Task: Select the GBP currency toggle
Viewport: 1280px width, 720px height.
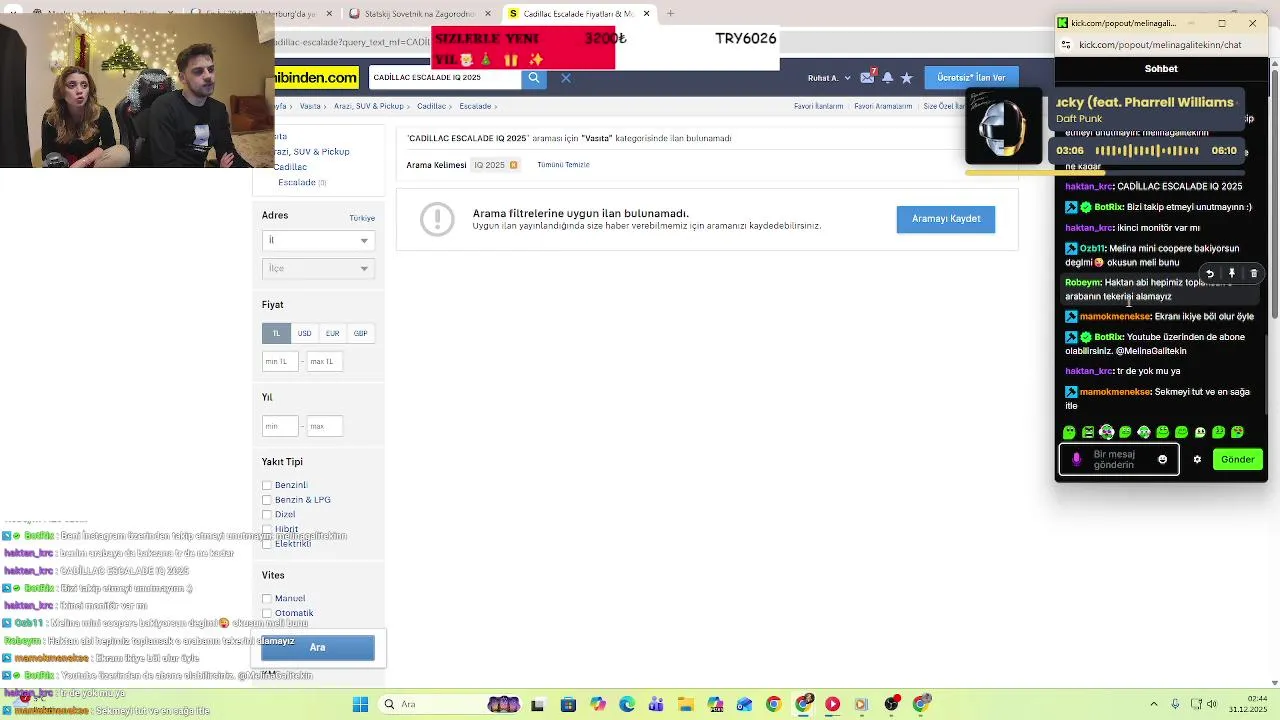Action: click(360, 333)
